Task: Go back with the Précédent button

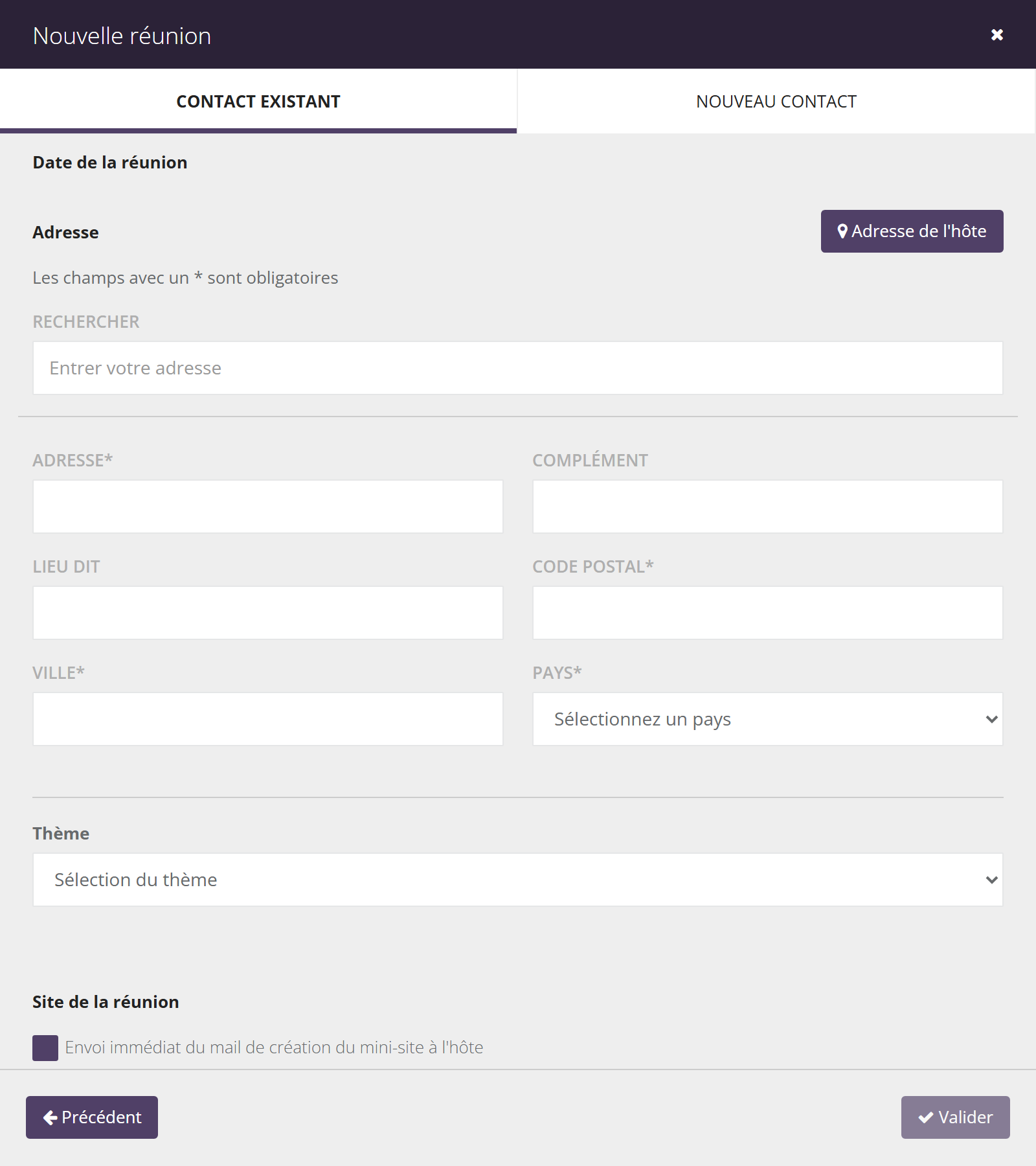Action: [92, 1117]
